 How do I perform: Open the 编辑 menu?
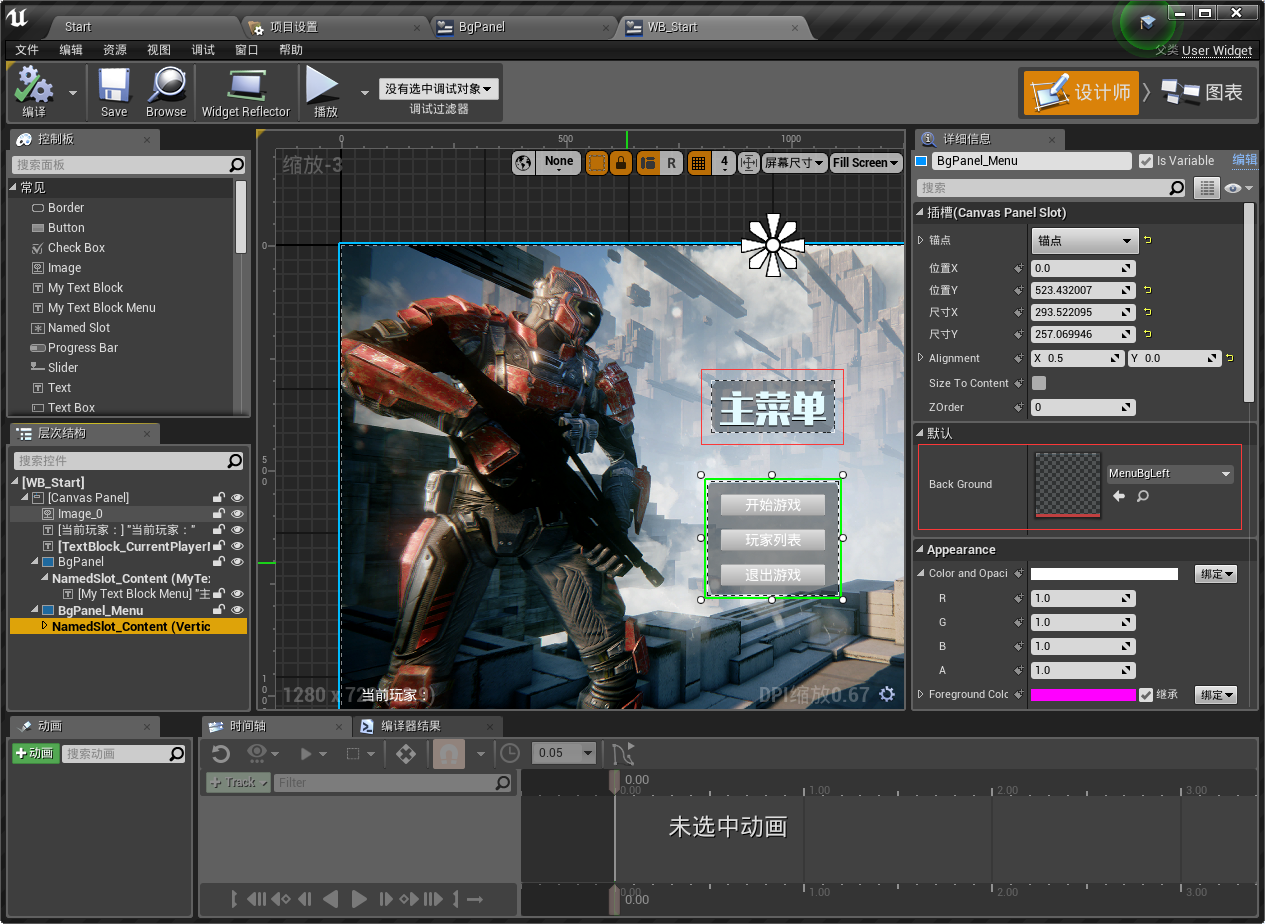tap(71, 50)
